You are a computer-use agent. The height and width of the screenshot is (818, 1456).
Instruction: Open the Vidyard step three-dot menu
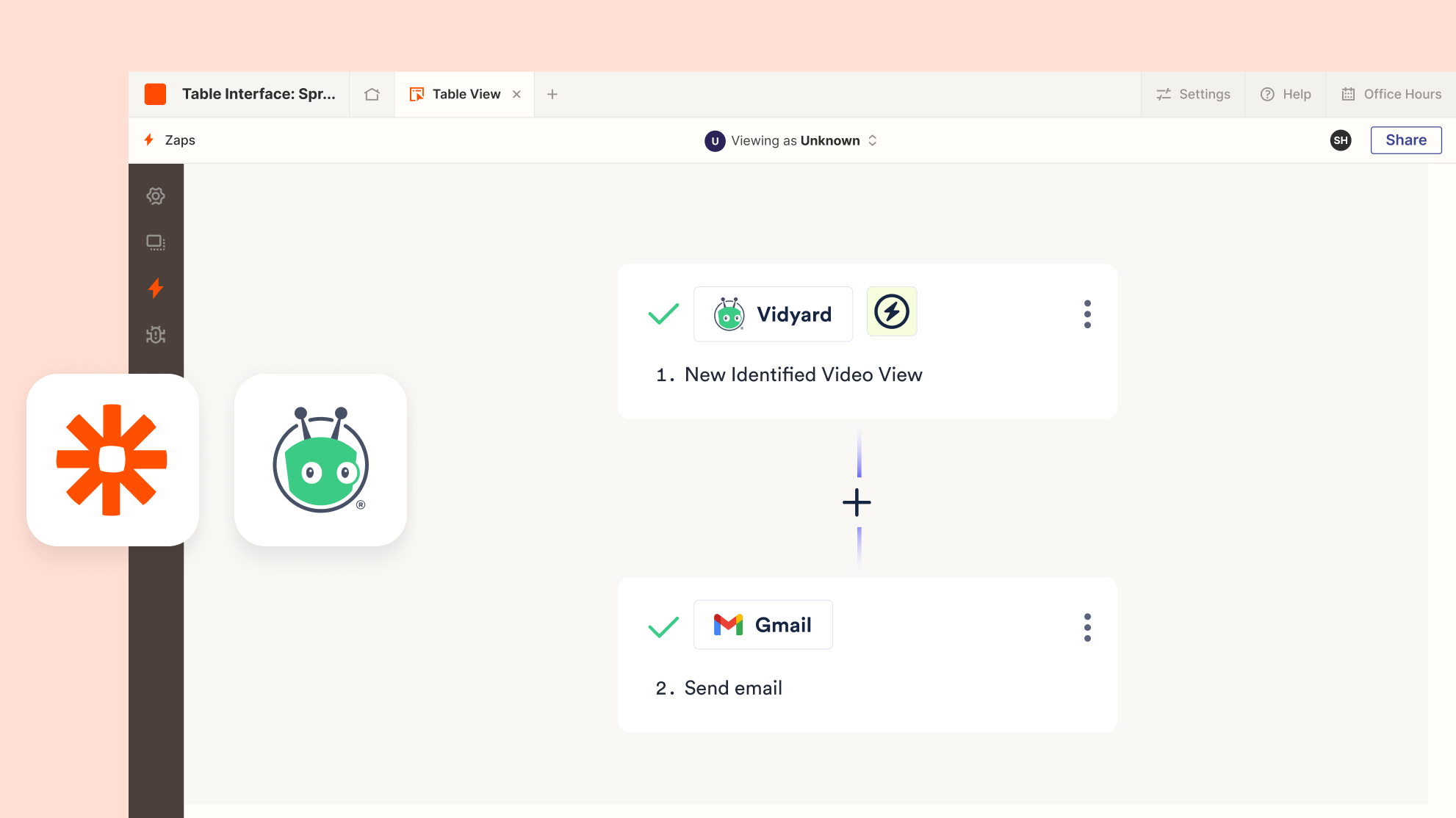(x=1087, y=314)
